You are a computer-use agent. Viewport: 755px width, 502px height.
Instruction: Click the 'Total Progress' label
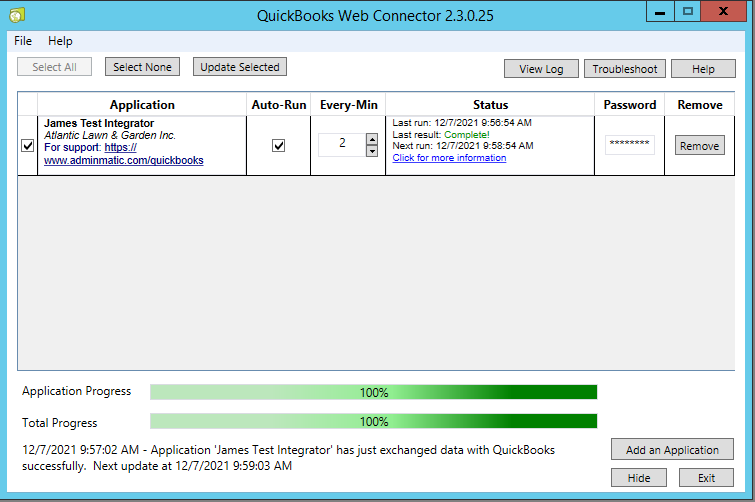pyautogui.click(x=59, y=423)
